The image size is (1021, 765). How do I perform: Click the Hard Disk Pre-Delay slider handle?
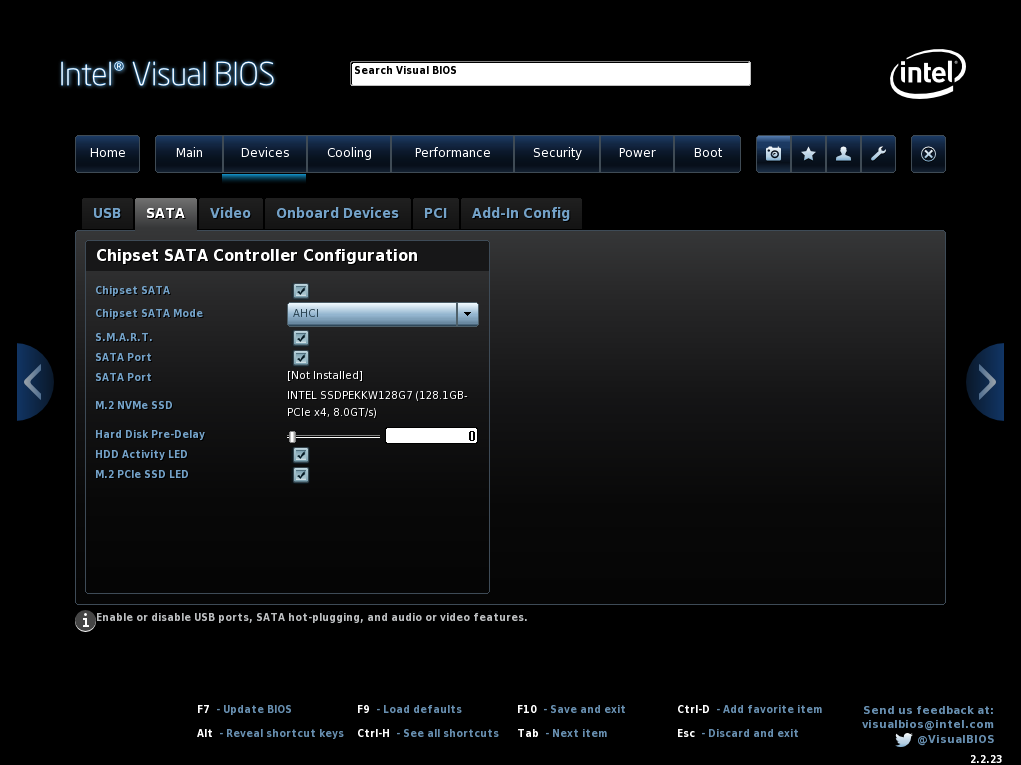tap(292, 436)
